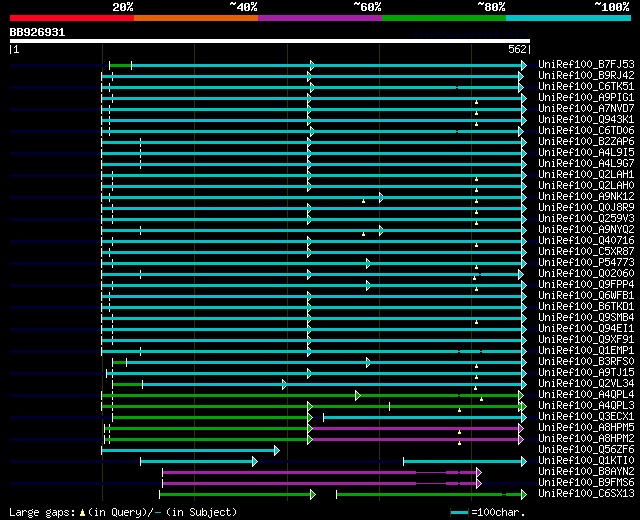
Task: Select the UniRef100_A9TJ15 label
Action: [x=586, y=373]
